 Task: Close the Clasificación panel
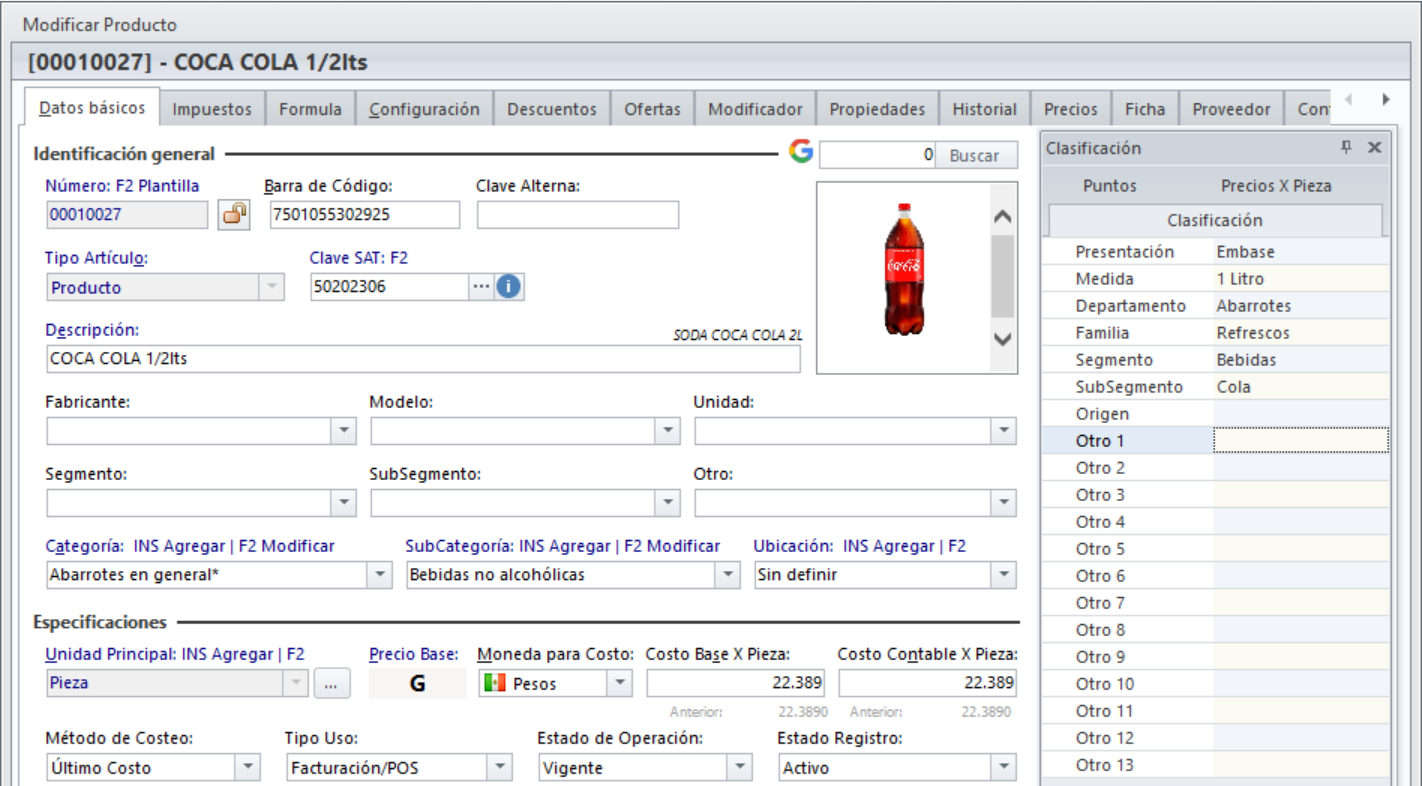[x=1374, y=148]
